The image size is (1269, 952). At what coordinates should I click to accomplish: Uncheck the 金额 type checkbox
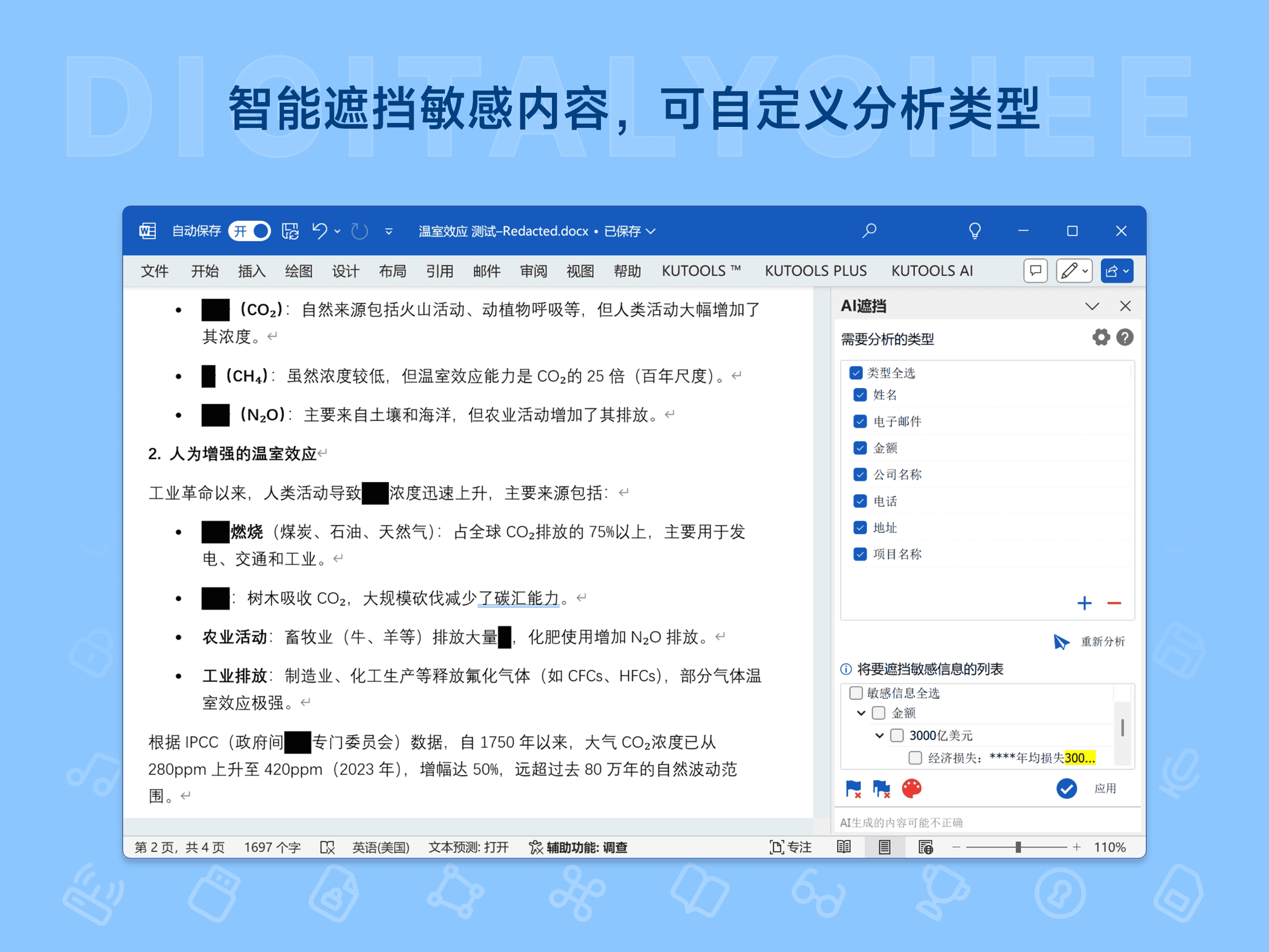[x=860, y=448]
